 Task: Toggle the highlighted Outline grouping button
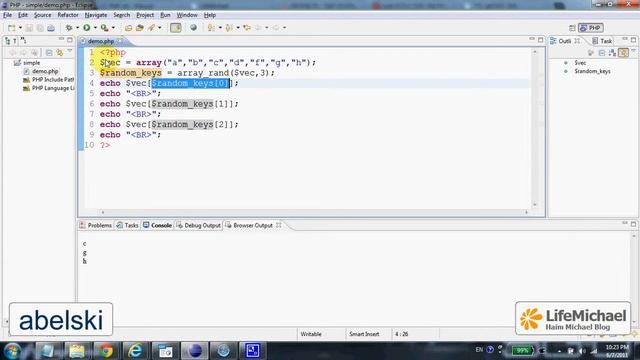[623, 53]
